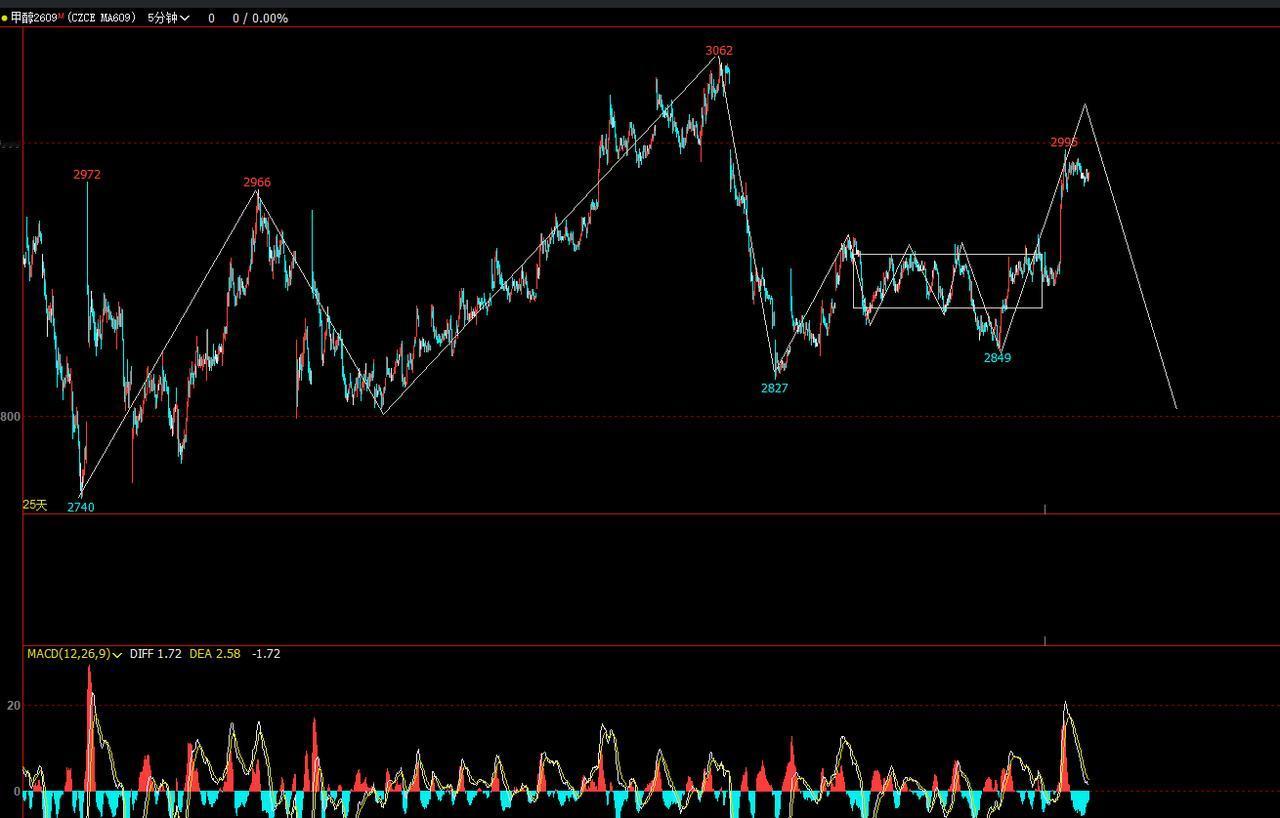
Task: Click the yellow dot before 甲醇2609
Action: [4, 18]
